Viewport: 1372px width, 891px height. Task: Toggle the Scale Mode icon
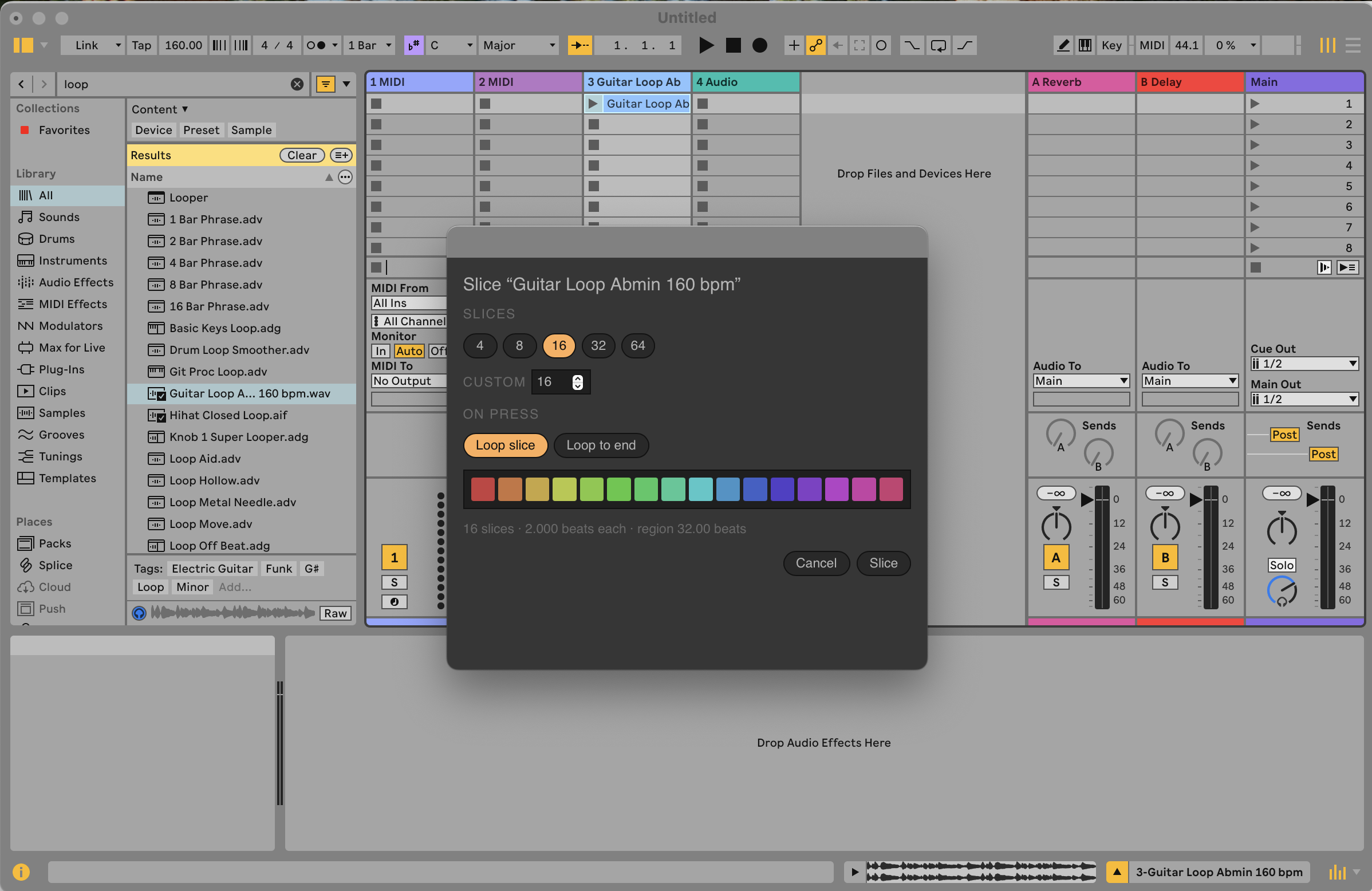click(414, 45)
